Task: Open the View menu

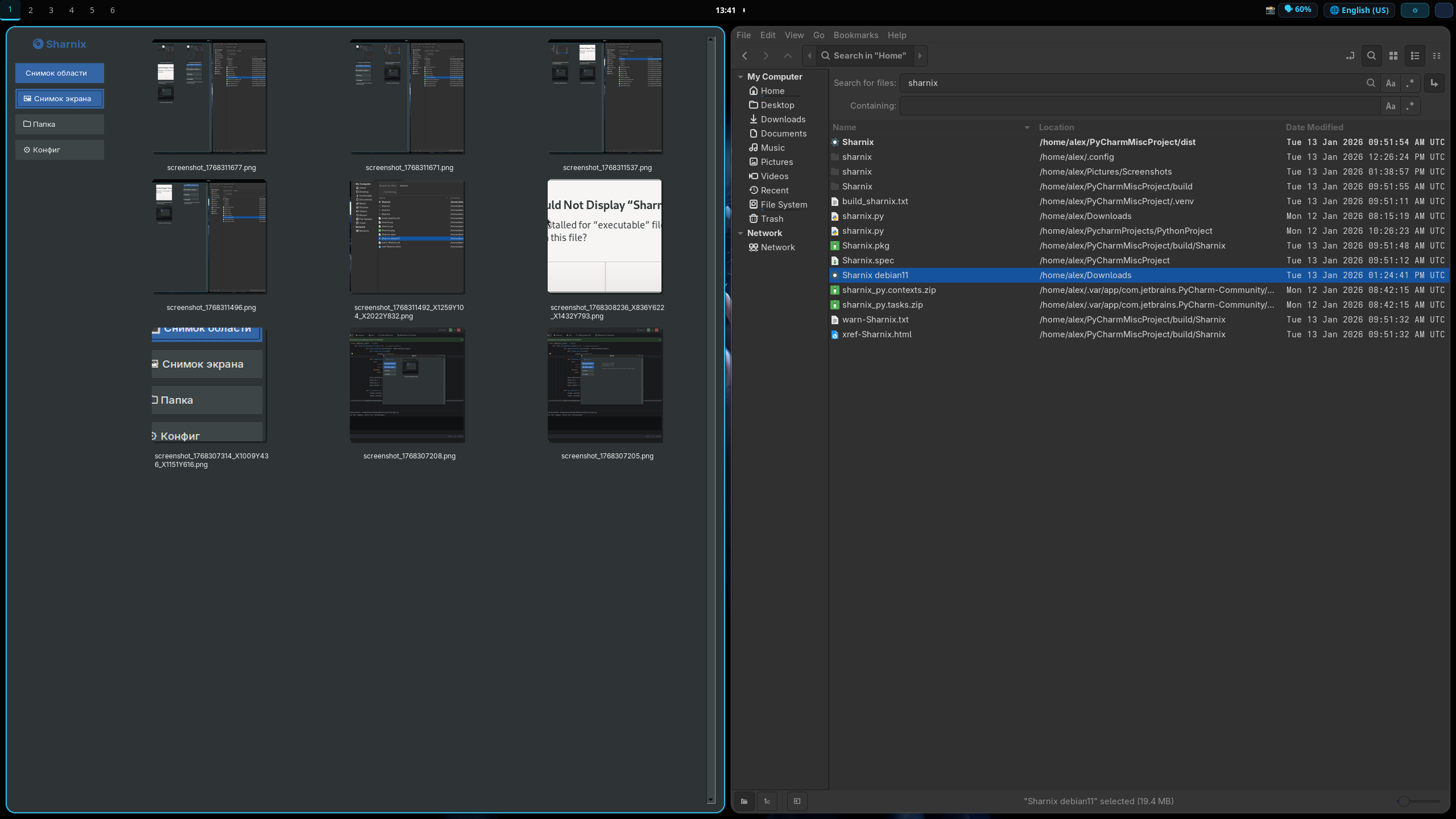Action: tap(794, 35)
